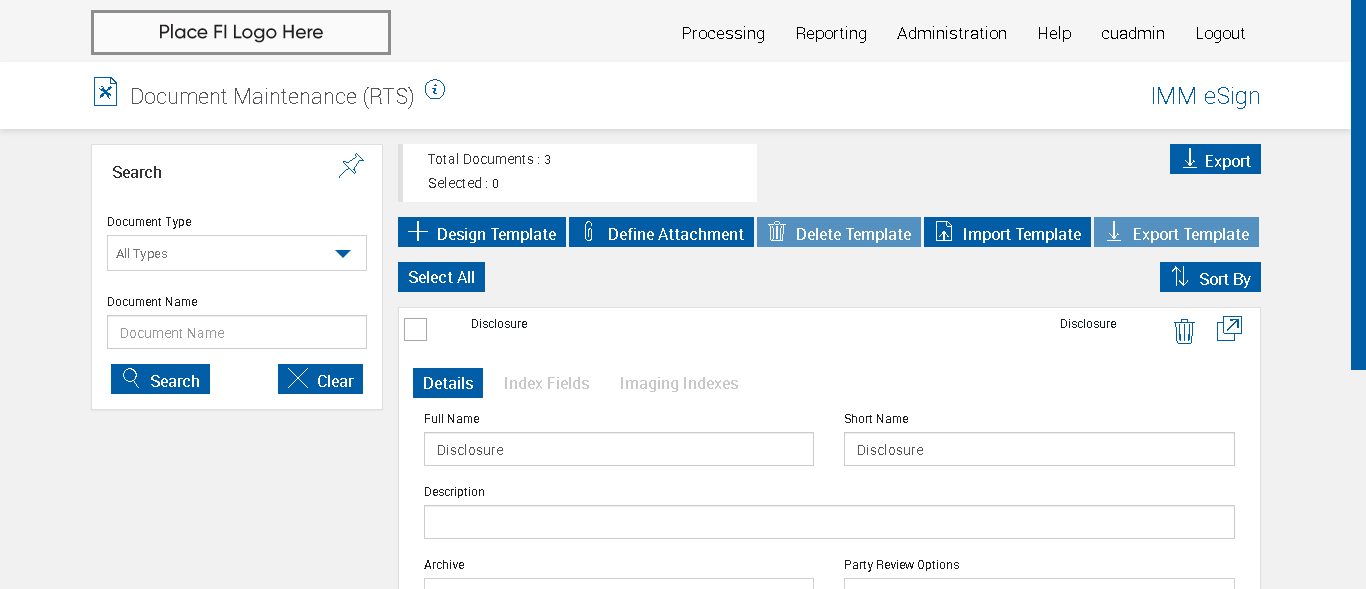
Task: Click the Design Template button
Action: [x=482, y=233]
